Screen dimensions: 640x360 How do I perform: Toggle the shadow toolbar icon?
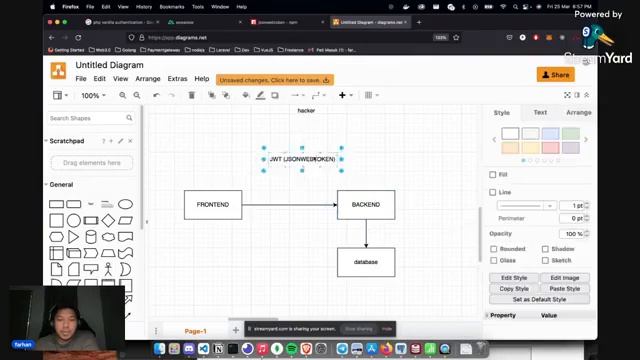tap(275, 95)
